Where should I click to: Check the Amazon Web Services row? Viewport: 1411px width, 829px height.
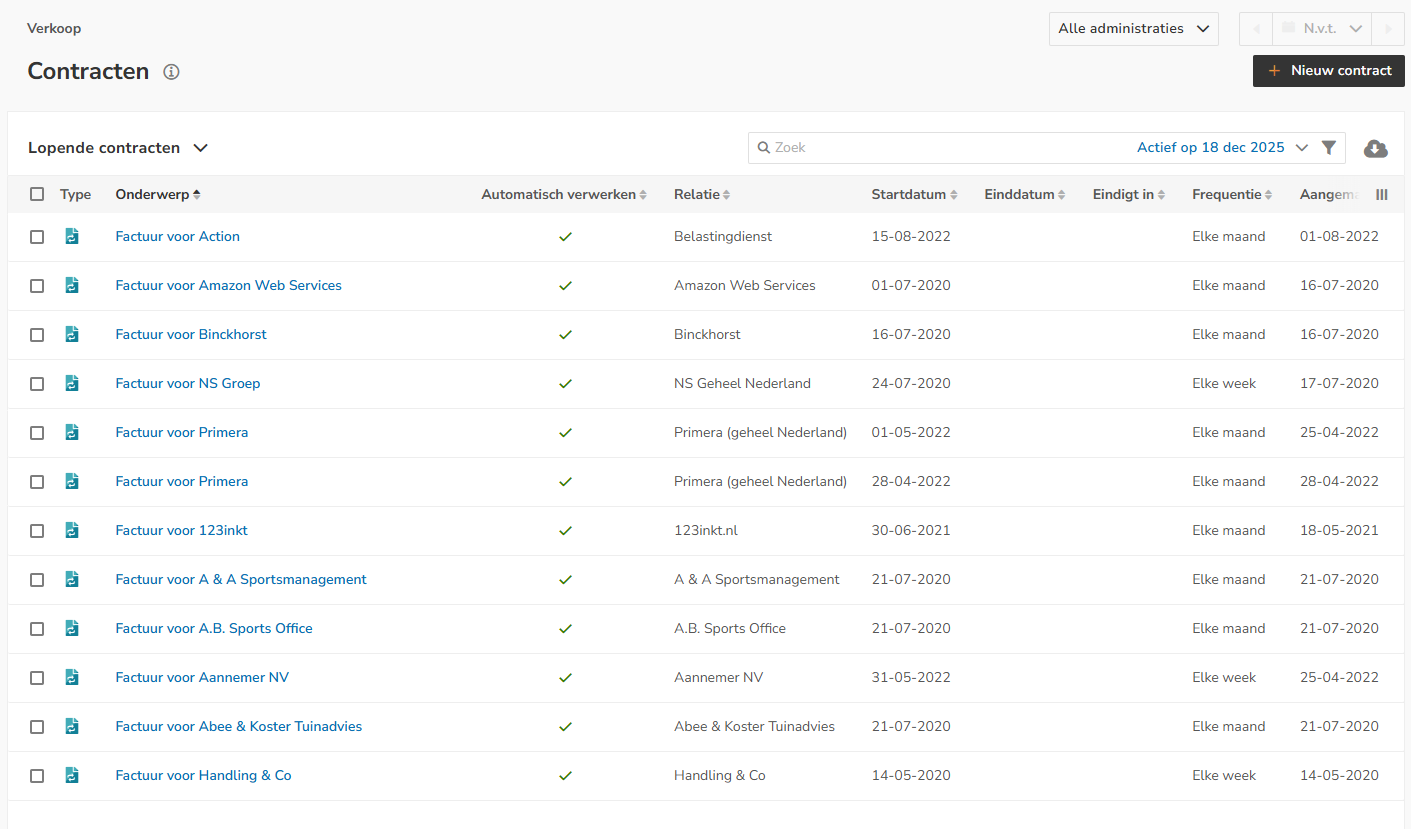[37, 286]
